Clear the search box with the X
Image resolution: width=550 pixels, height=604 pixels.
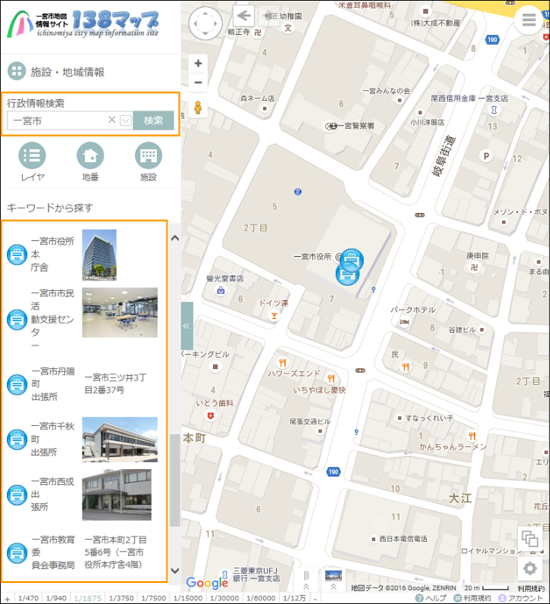(112, 120)
